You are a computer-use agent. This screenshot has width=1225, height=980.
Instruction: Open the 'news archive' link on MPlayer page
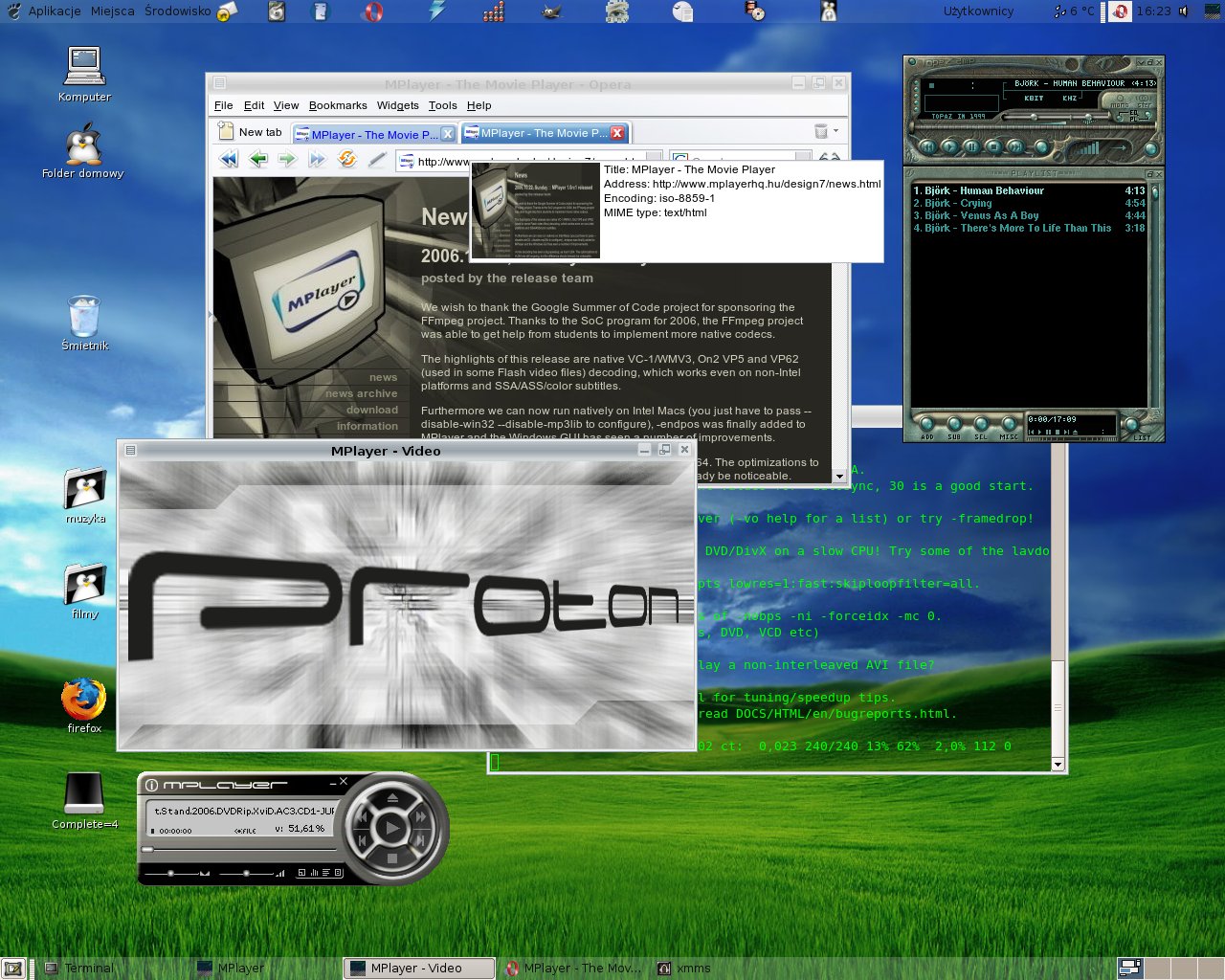[361, 393]
